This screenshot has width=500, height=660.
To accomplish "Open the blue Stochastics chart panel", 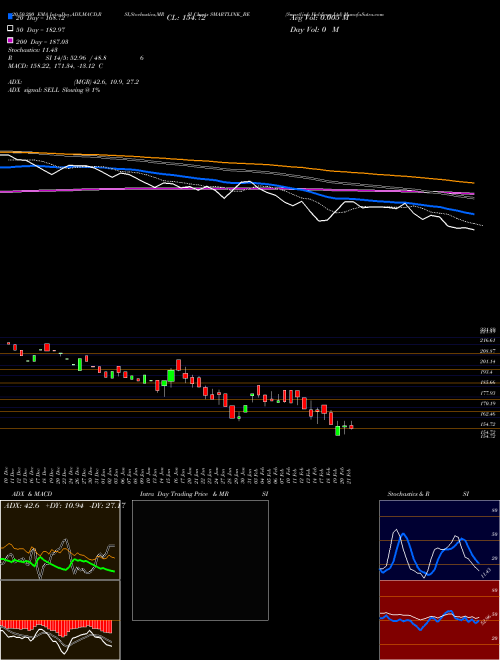I will coord(439,540).
